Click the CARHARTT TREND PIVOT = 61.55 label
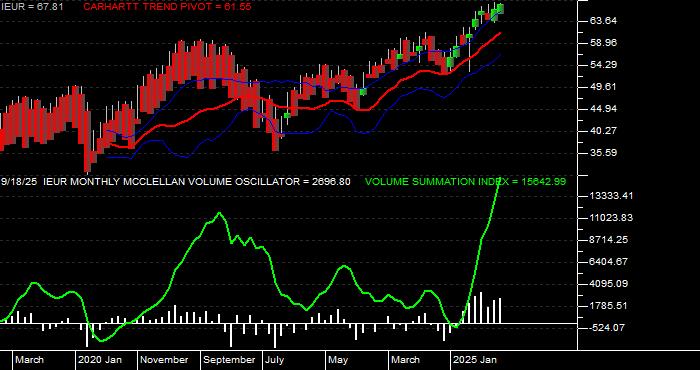The width and height of the screenshot is (700, 370). [x=167, y=7]
